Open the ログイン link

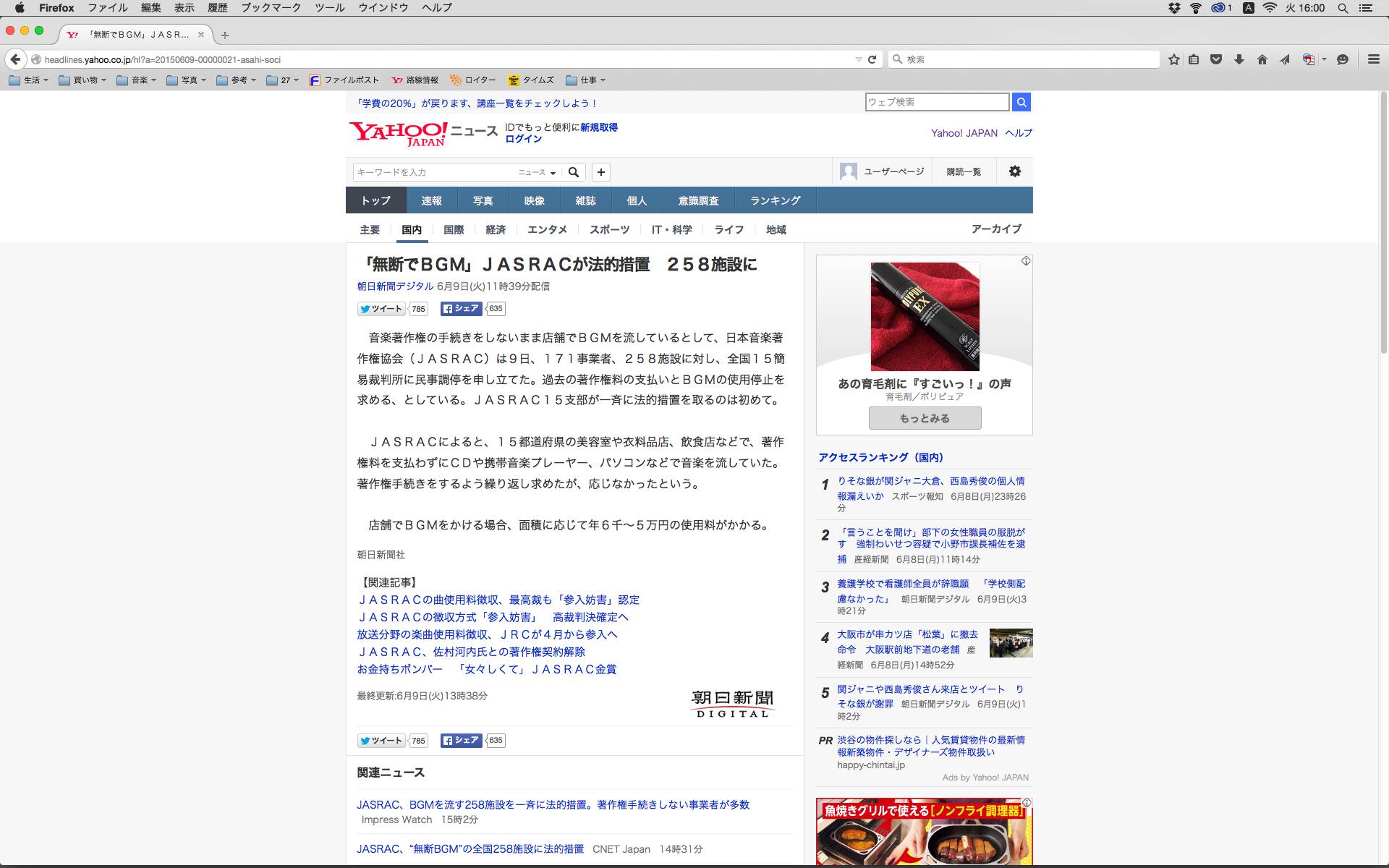click(x=523, y=139)
